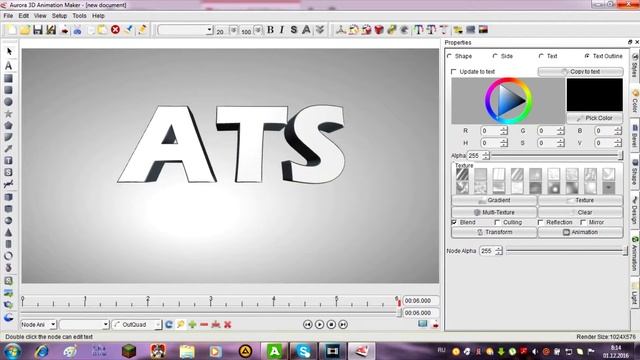
Task: Adjust the Node Alpha 255 stepper
Action: point(498,251)
